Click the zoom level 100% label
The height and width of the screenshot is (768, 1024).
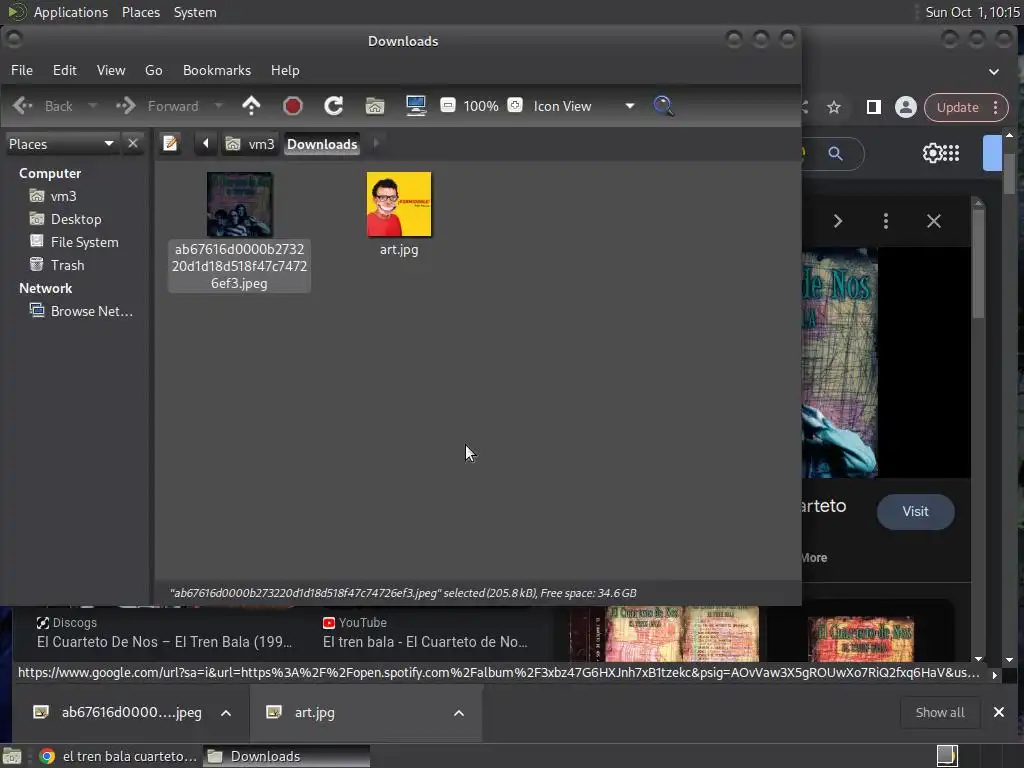click(x=481, y=106)
